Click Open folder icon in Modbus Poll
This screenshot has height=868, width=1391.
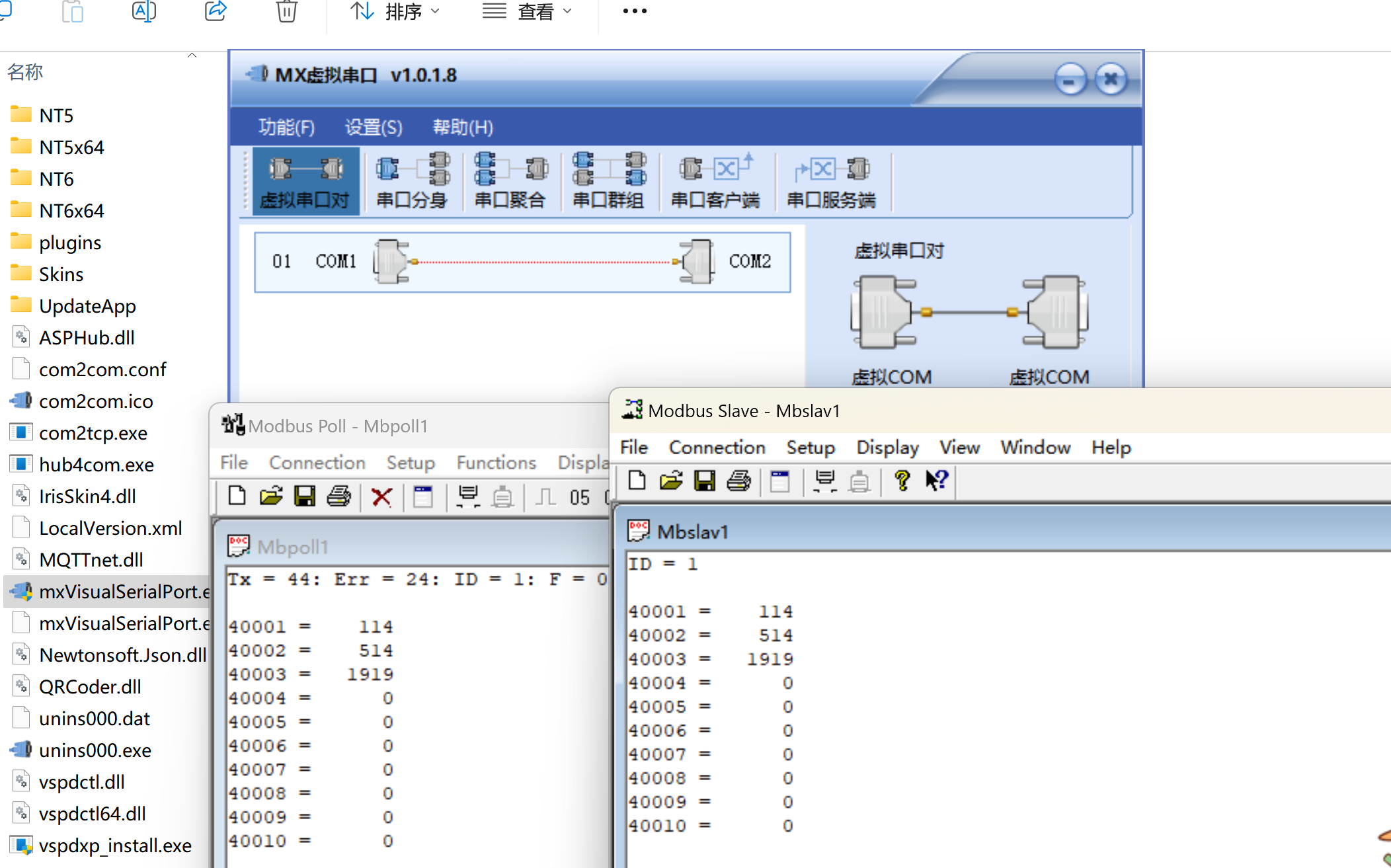[x=271, y=496]
